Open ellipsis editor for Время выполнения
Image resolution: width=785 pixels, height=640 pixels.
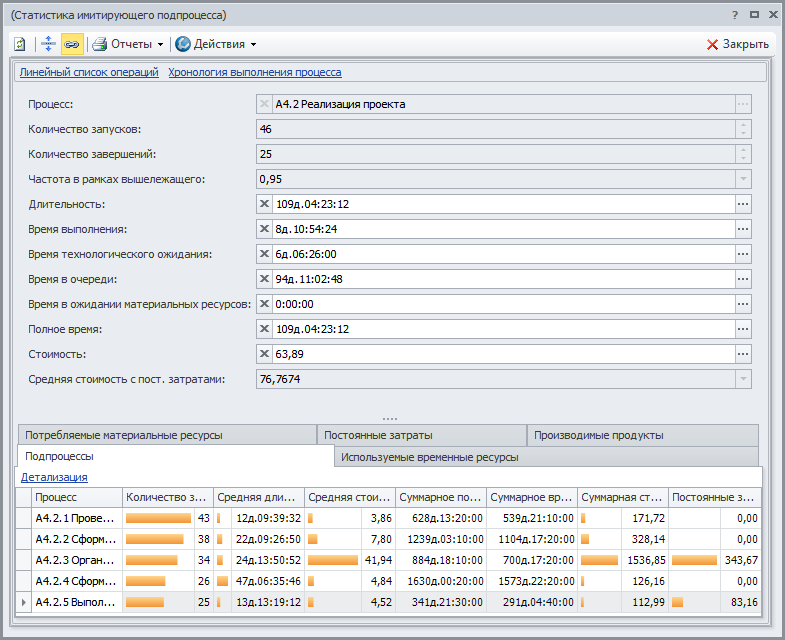742,229
